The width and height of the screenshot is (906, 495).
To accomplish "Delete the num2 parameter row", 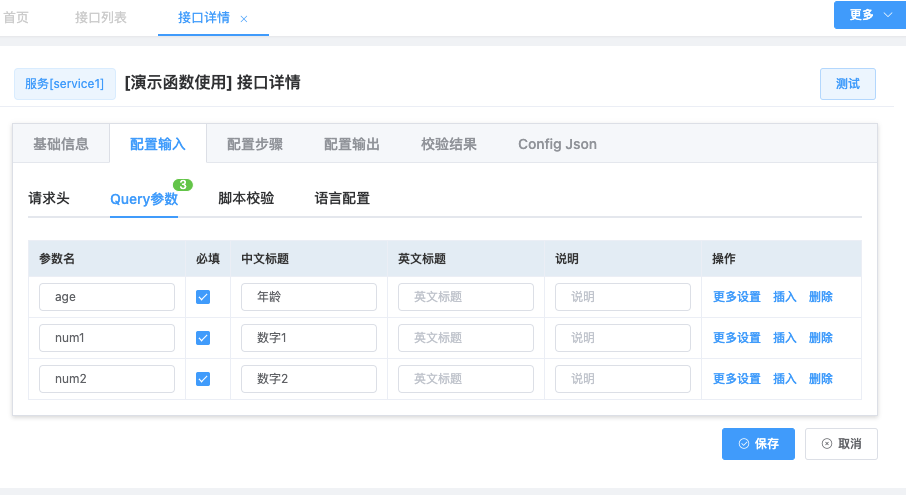I will (820, 379).
